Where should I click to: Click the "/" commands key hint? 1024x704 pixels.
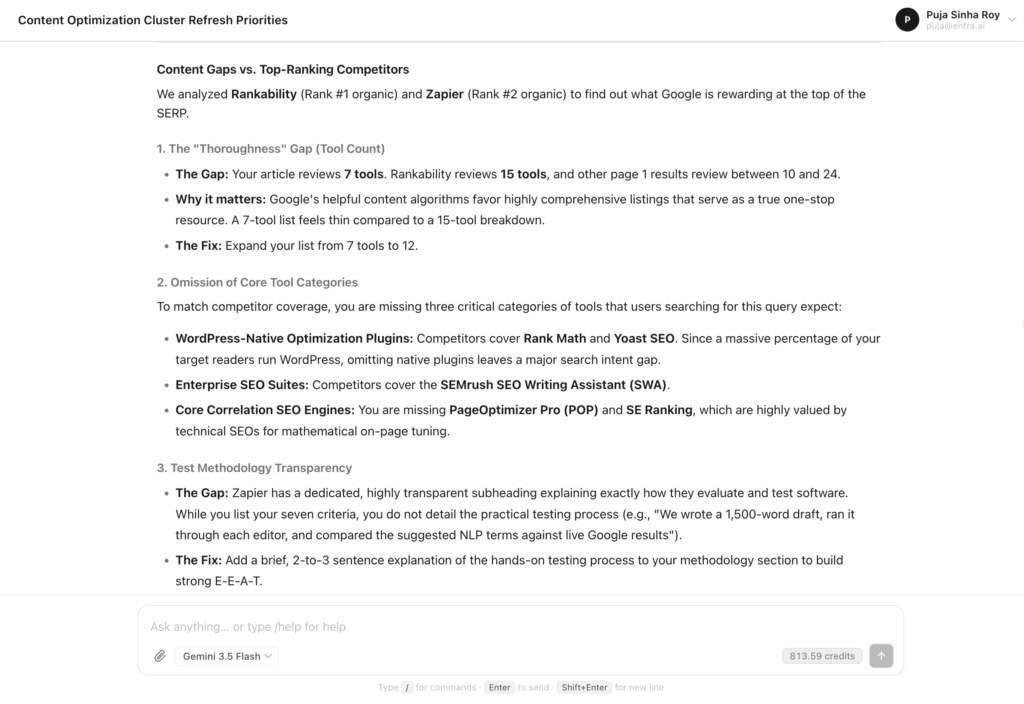tap(407, 687)
